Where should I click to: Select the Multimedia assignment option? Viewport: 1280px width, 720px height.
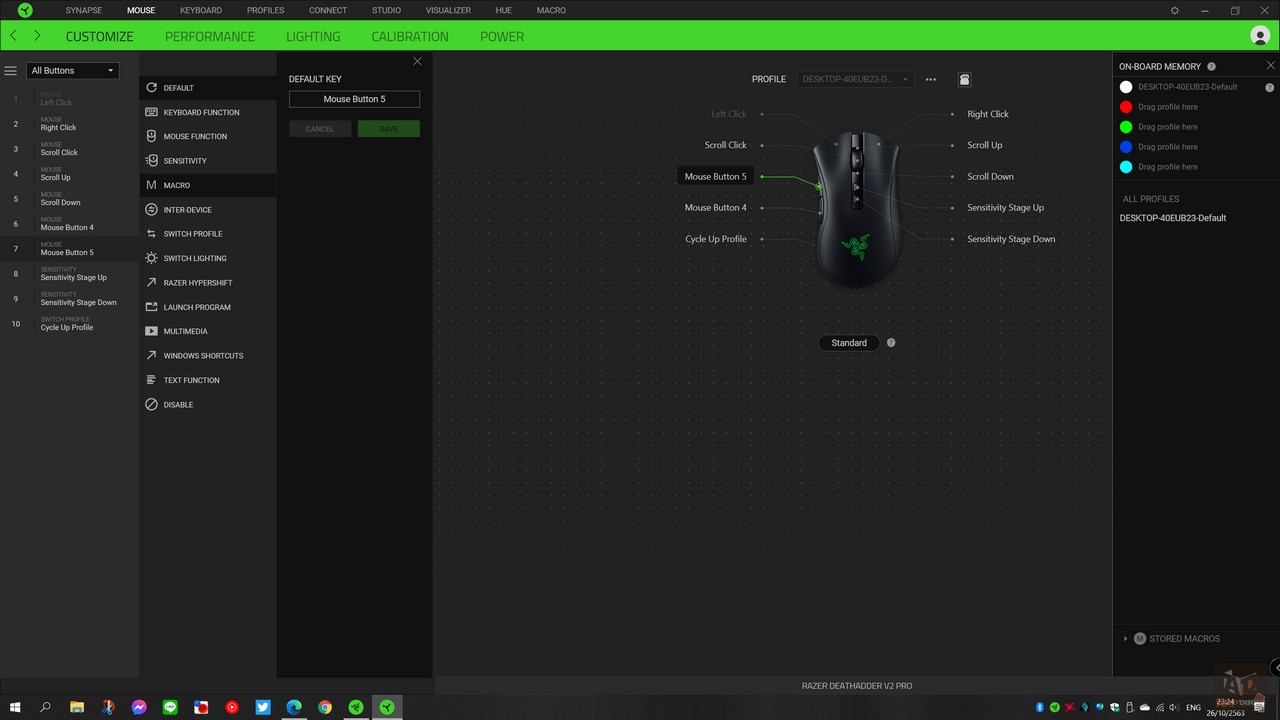click(208, 331)
